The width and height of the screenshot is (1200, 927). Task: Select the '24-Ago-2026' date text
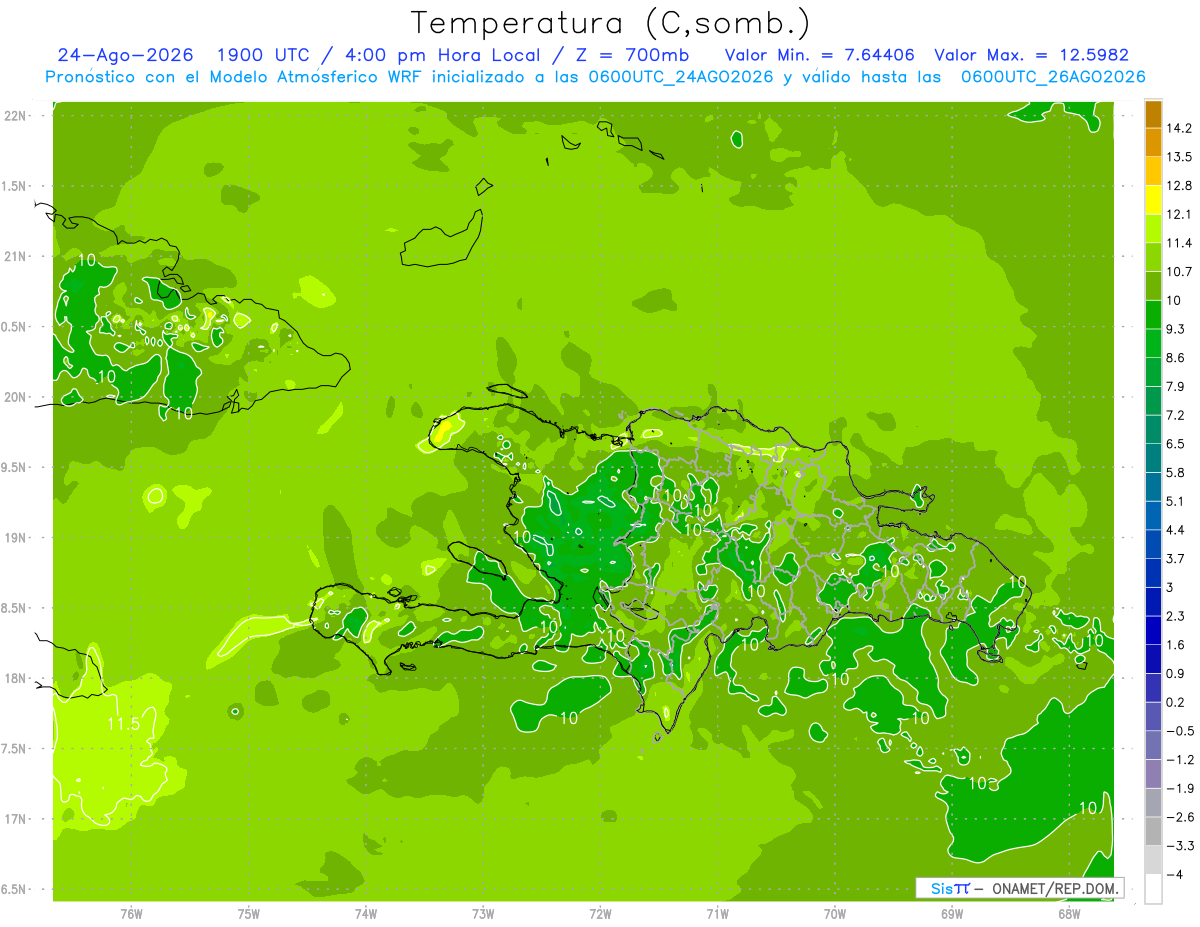126,55
